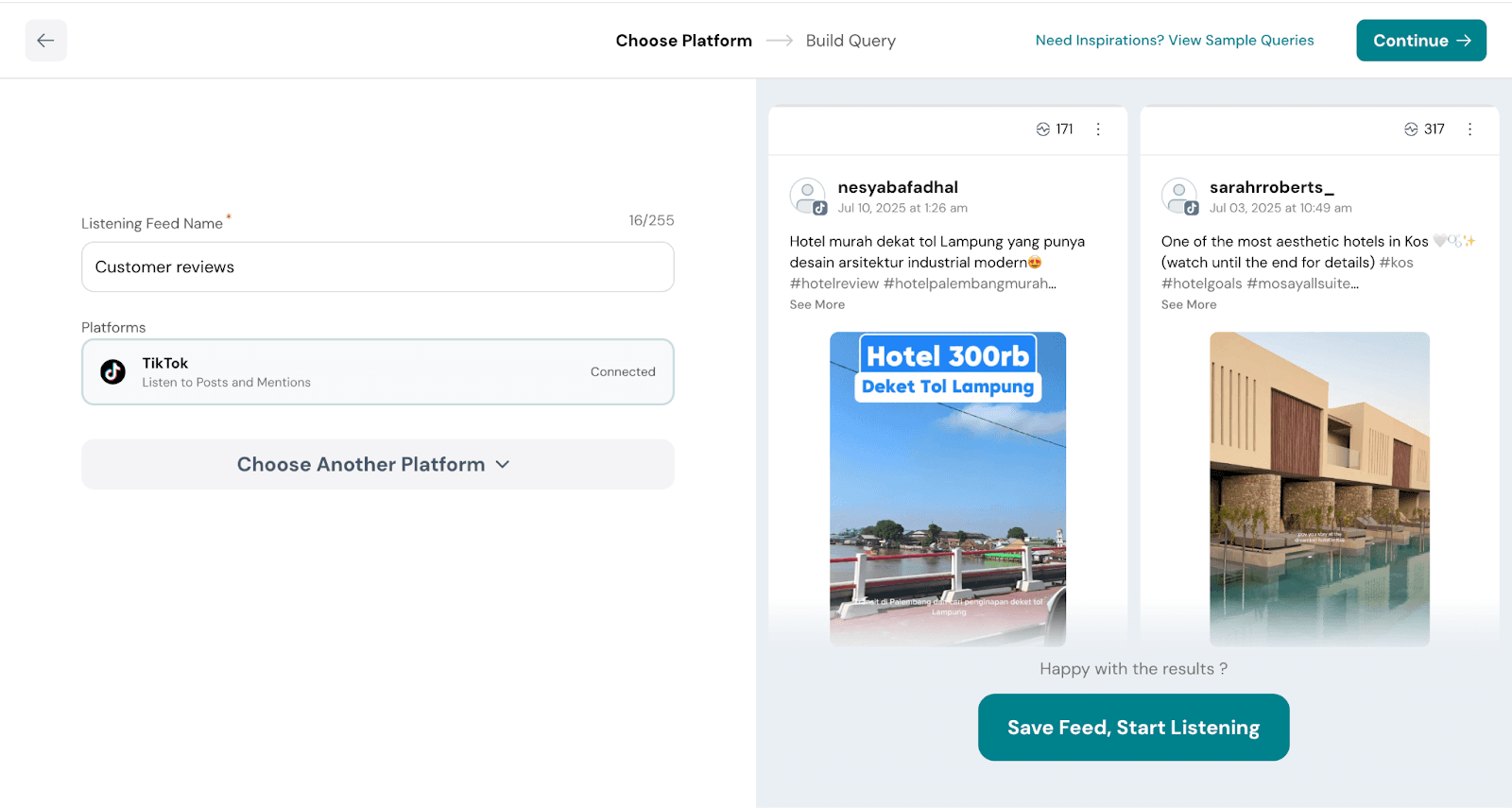Click the TikTok logo icon
1512x808 pixels.
click(x=113, y=372)
